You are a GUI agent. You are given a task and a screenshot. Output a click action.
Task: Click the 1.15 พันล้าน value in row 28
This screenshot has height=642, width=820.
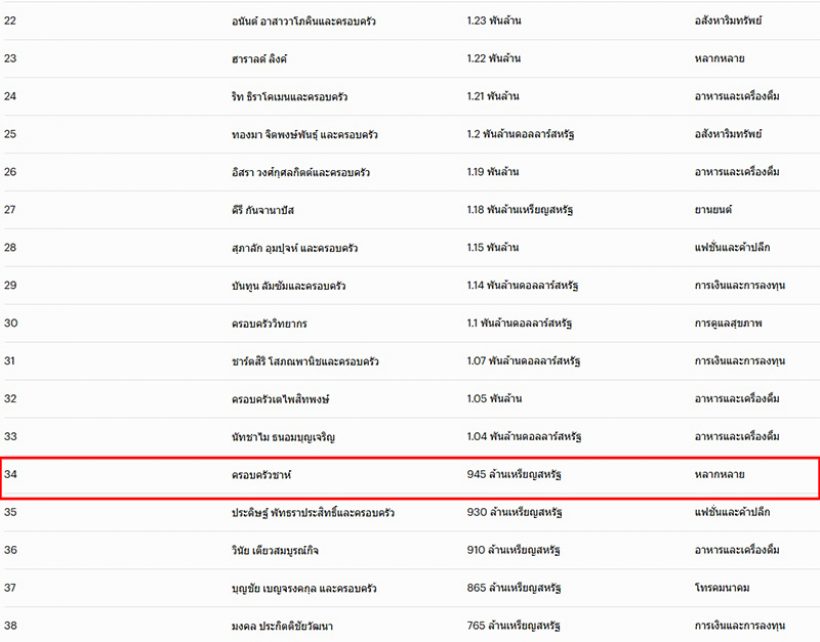click(x=493, y=248)
